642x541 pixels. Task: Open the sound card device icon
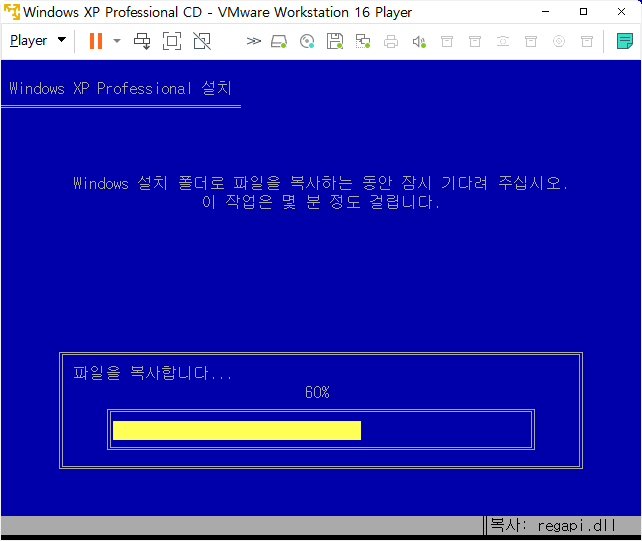tap(419, 41)
